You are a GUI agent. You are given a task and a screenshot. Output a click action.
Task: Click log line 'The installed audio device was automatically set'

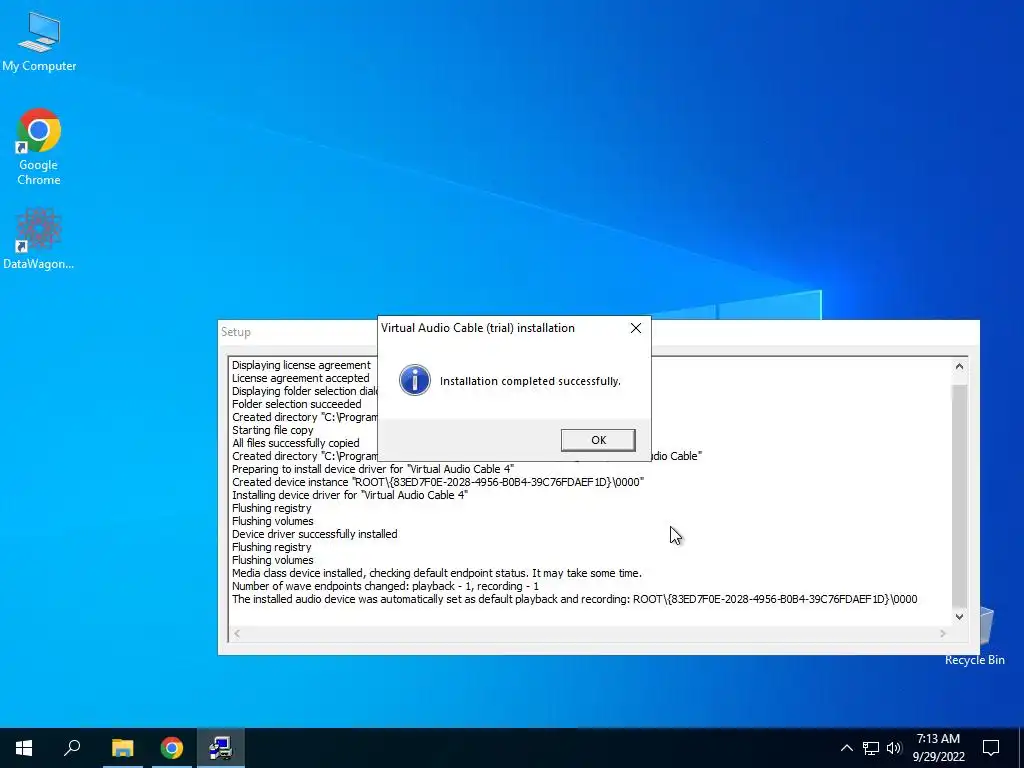point(575,600)
